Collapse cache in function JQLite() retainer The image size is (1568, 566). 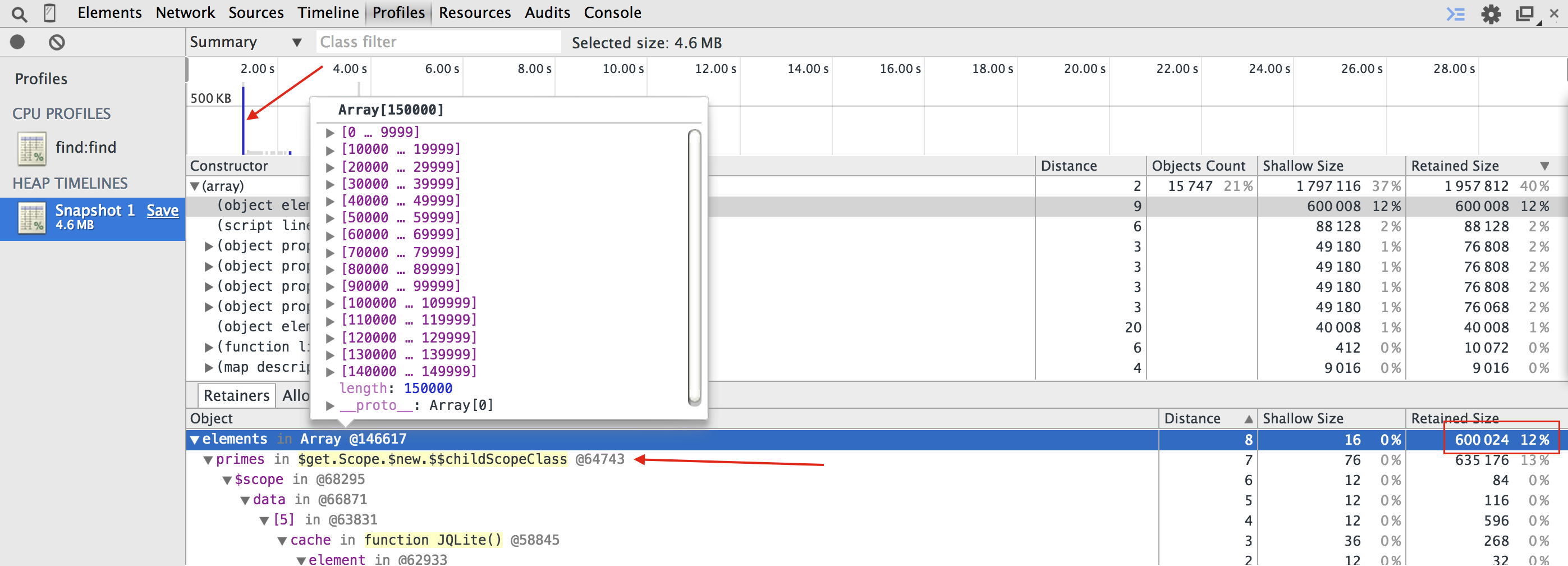click(282, 540)
